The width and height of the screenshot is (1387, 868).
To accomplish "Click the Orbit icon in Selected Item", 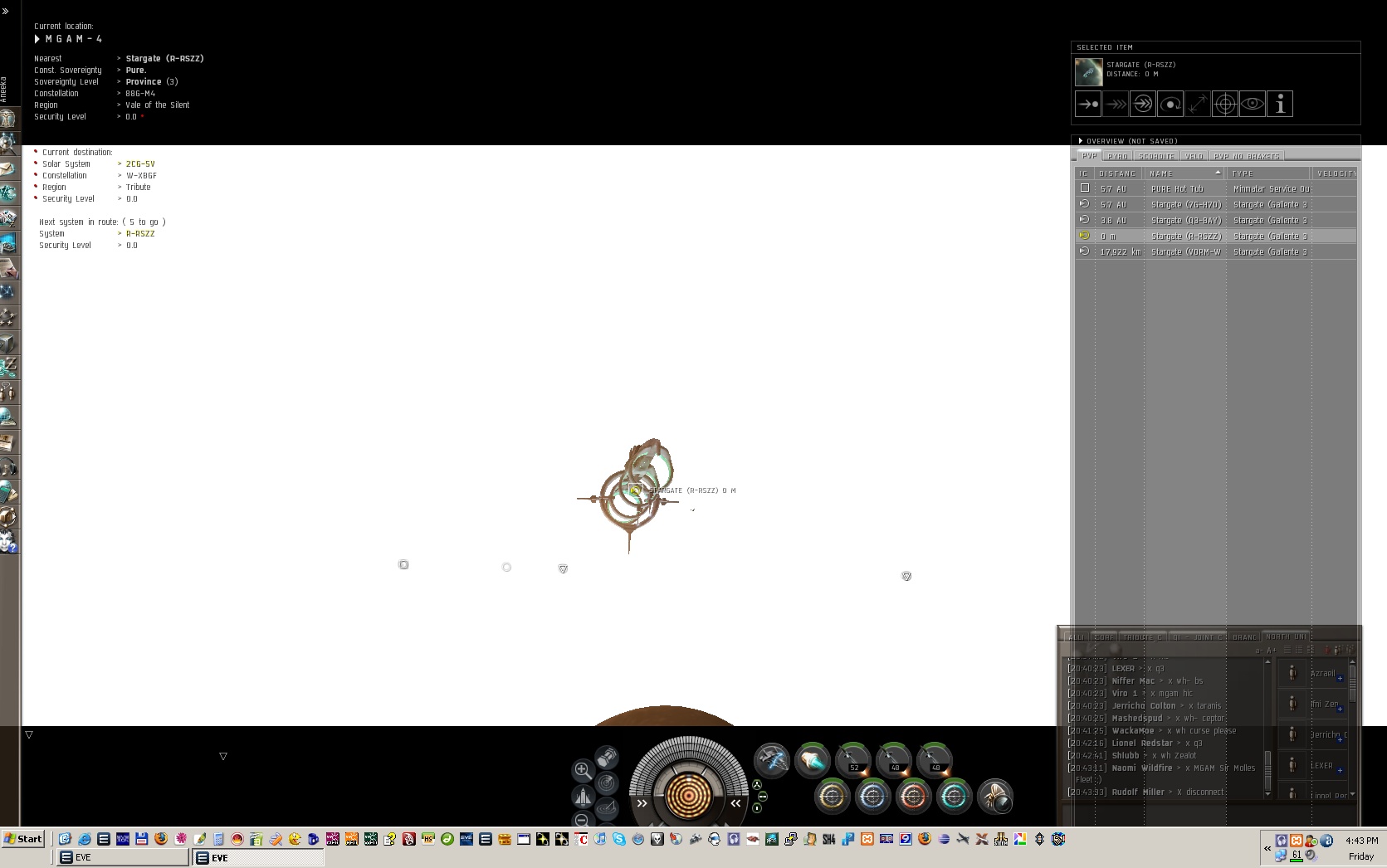I will 1170,105.
